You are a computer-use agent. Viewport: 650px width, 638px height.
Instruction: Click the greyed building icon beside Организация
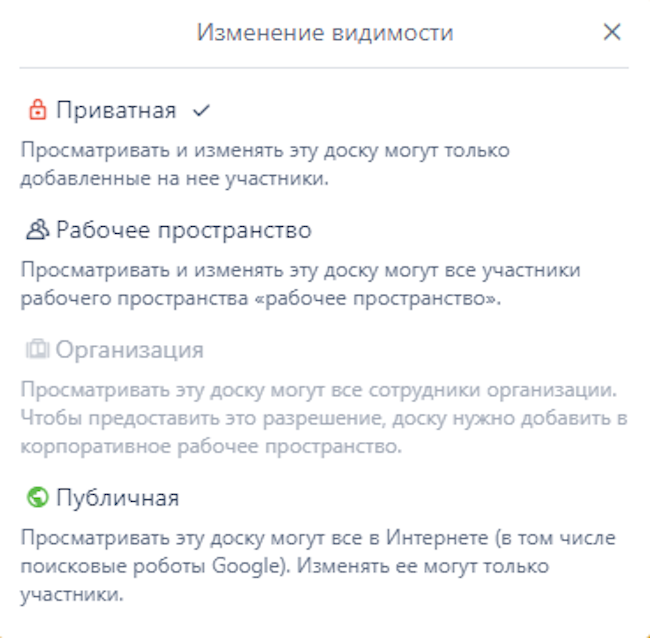coord(37,350)
